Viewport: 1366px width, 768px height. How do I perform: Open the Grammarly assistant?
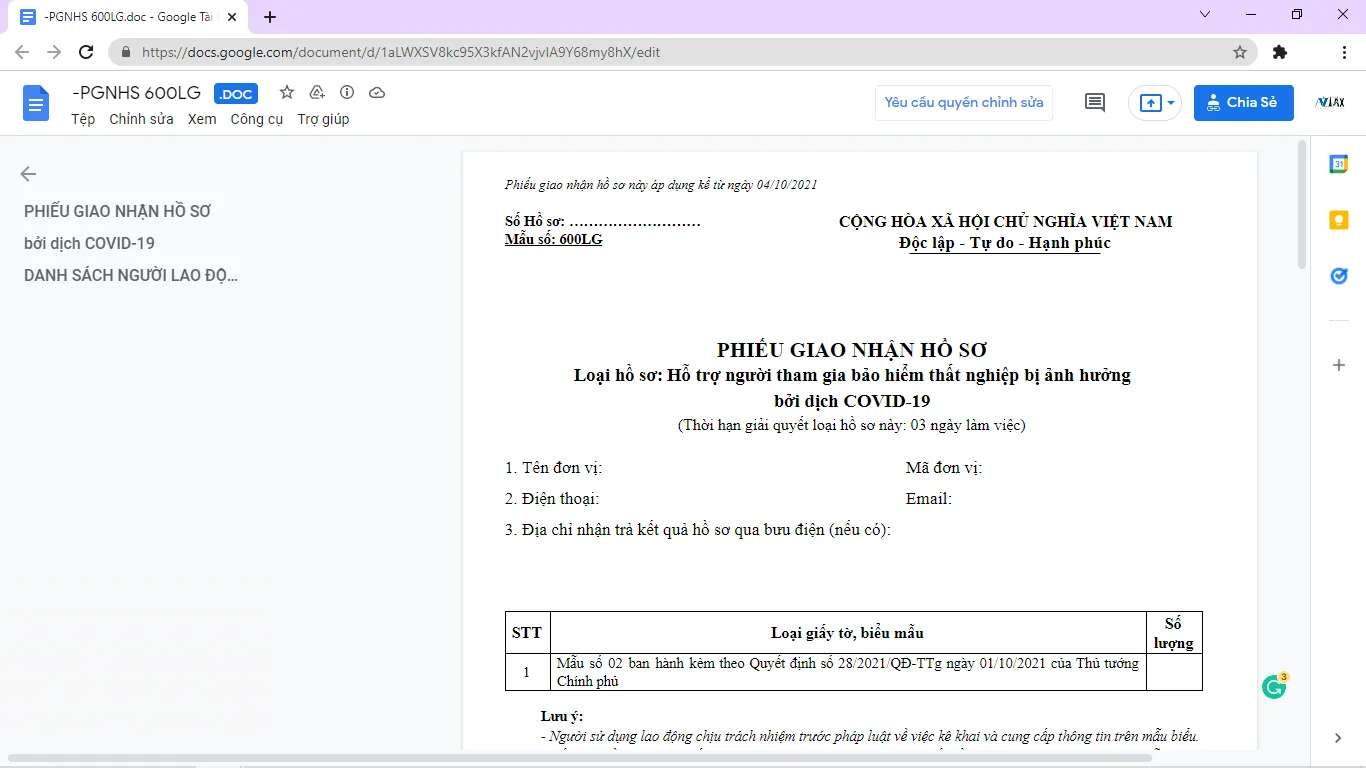(1272, 685)
